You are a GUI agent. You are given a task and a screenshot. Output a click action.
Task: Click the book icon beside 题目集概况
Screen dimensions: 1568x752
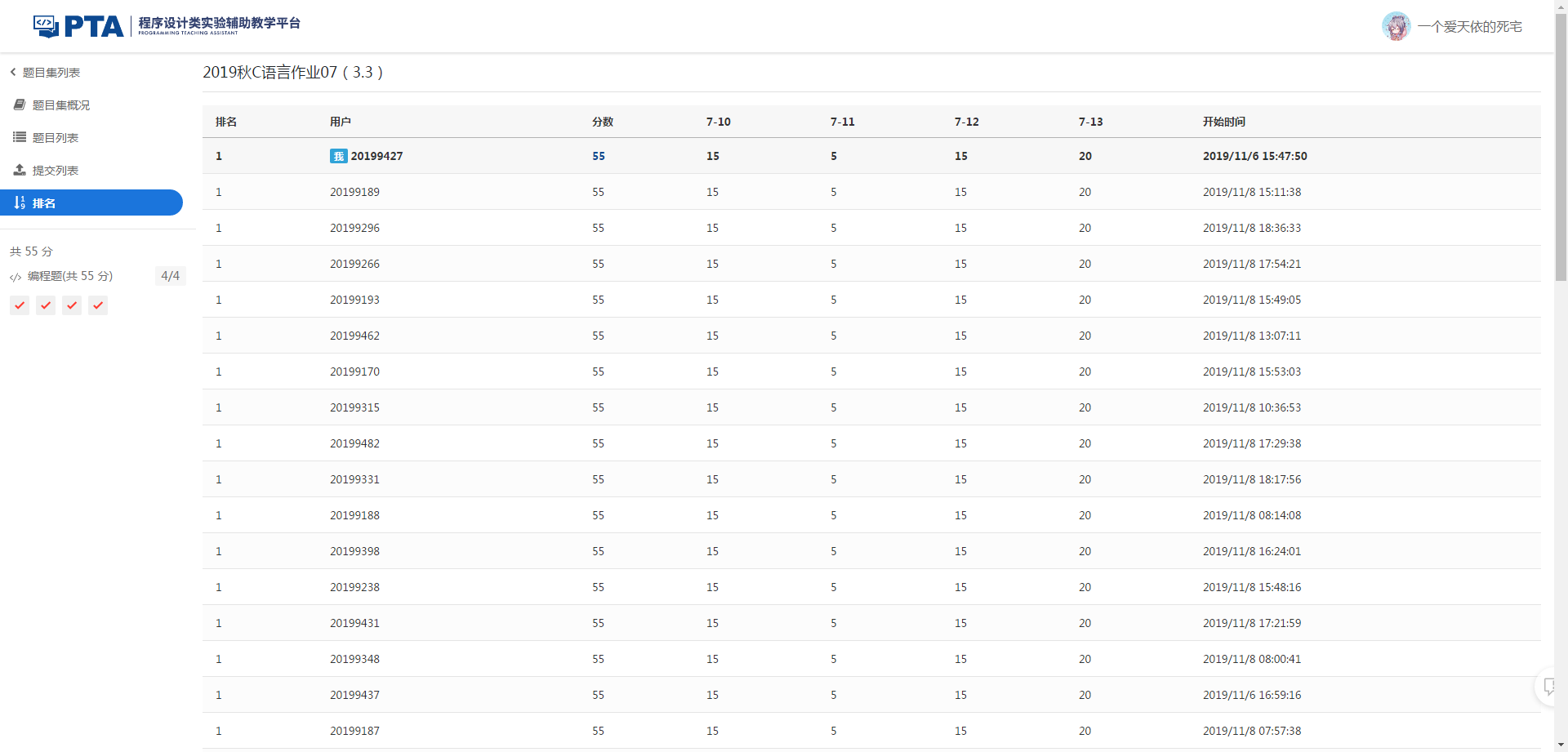20,105
